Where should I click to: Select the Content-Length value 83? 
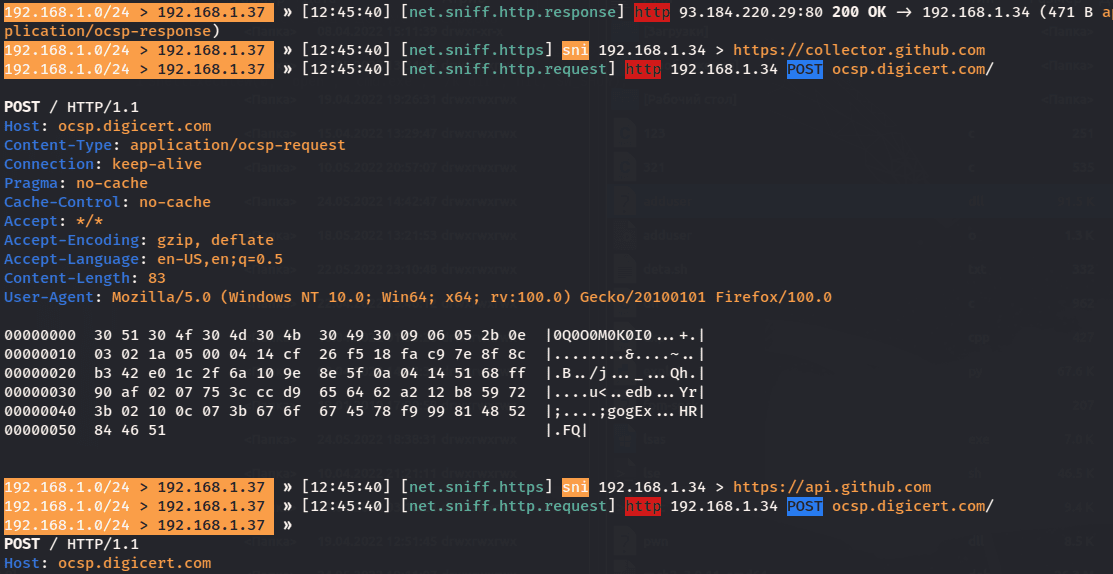pos(156,278)
